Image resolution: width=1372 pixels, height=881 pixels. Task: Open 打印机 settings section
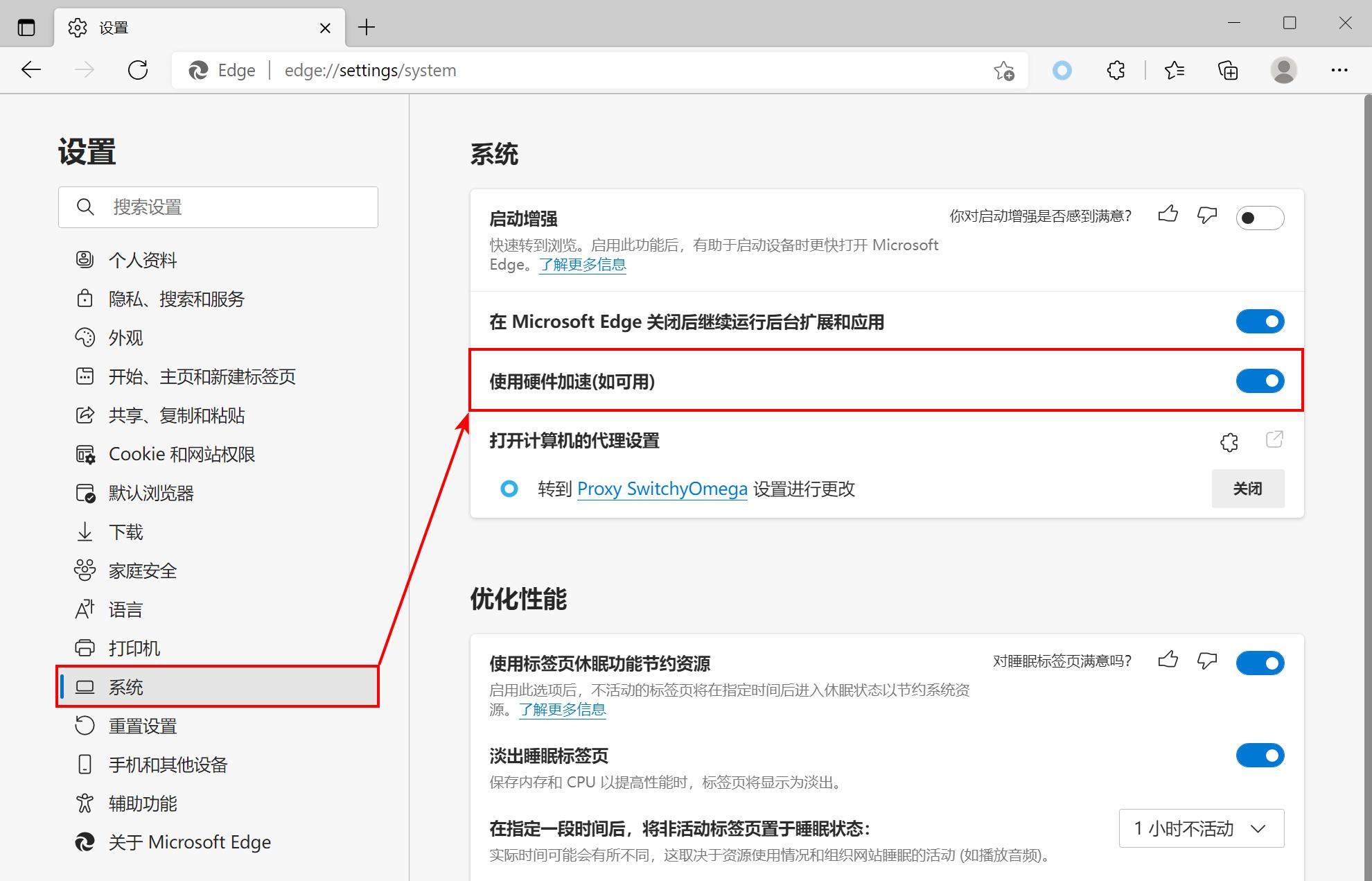point(218,648)
